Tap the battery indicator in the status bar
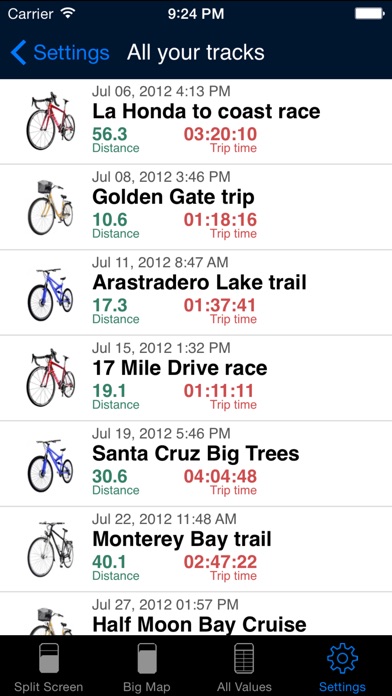This screenshot has height=696, width=392. coord(369,14)
